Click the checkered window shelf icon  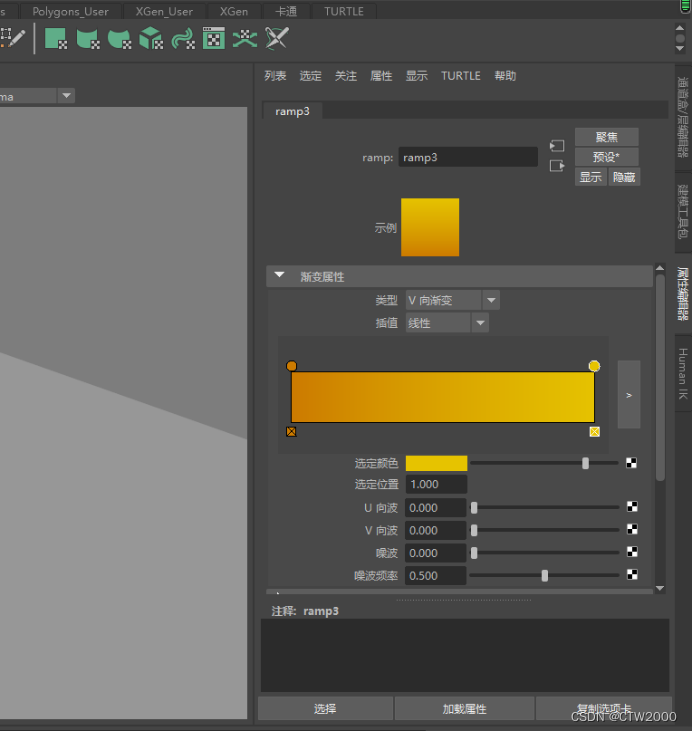(214, 38)
